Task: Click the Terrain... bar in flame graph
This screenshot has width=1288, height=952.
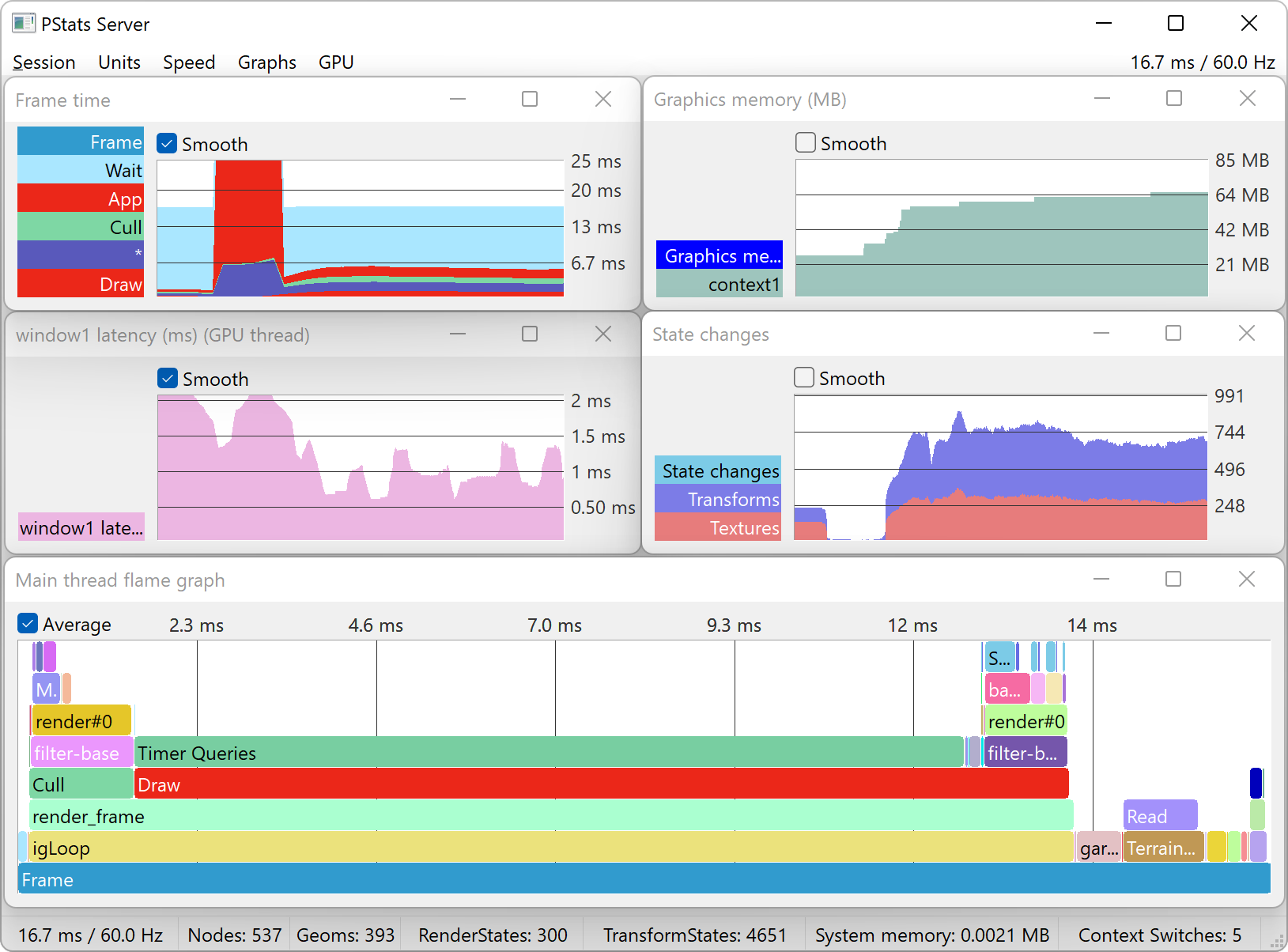Action: coord(1164,847)
